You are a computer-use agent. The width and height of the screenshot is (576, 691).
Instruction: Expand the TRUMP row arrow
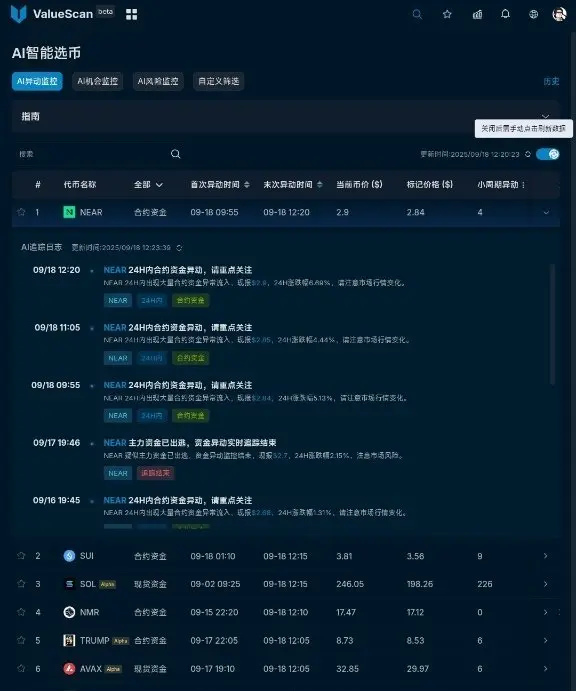coord(546,640)
